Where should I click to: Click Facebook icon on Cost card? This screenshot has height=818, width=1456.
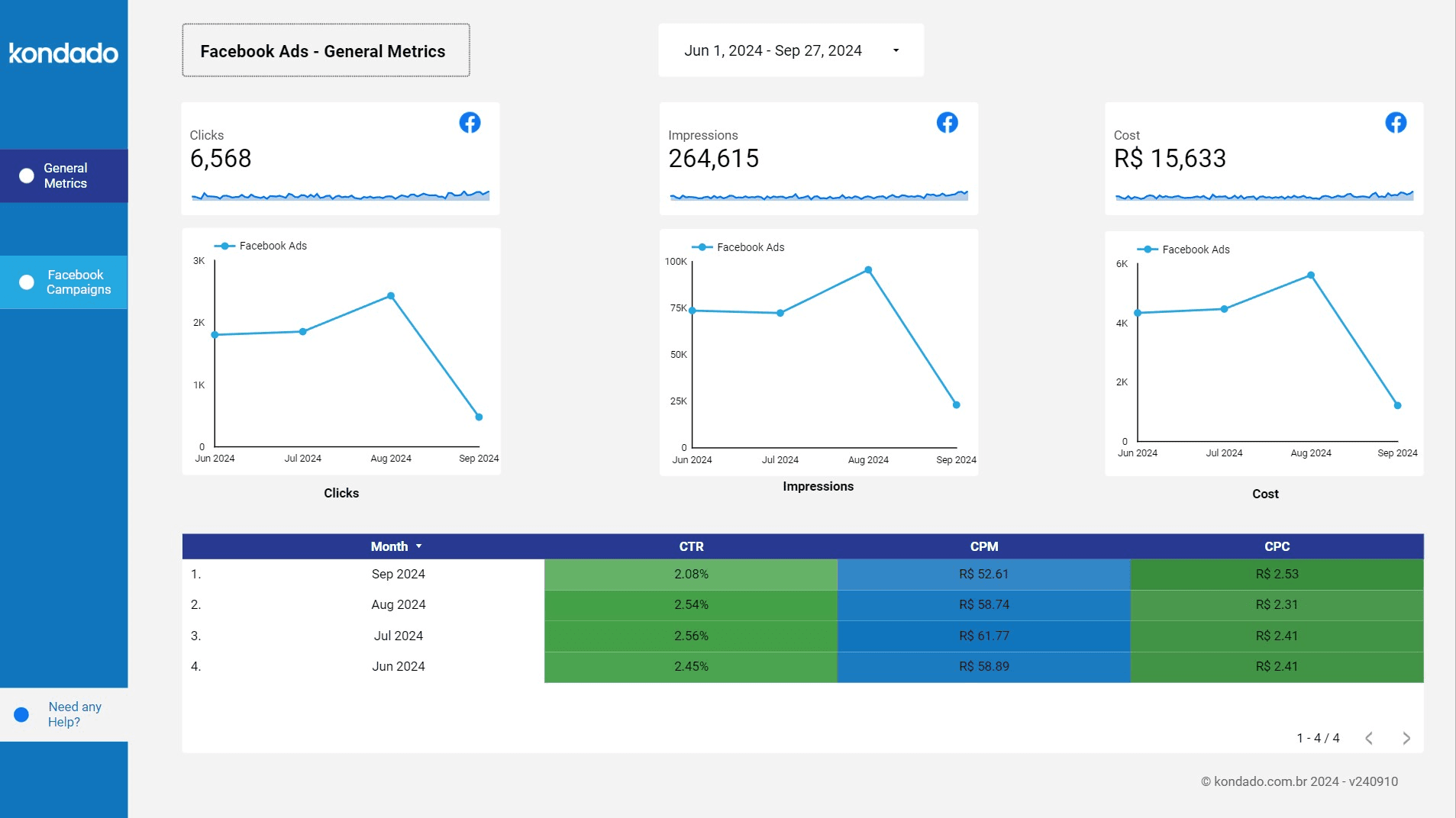(1395, 123)
